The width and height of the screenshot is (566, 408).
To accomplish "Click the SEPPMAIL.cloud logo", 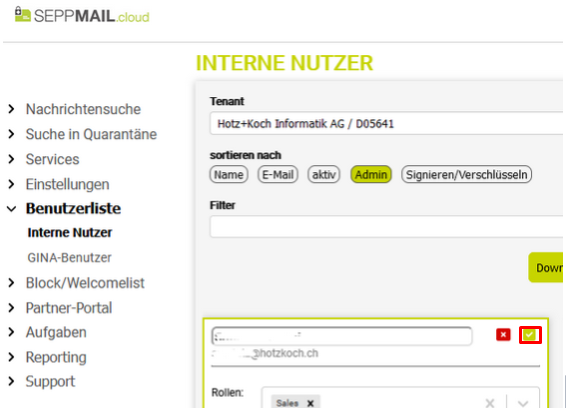I will click(x=82, y=16).
